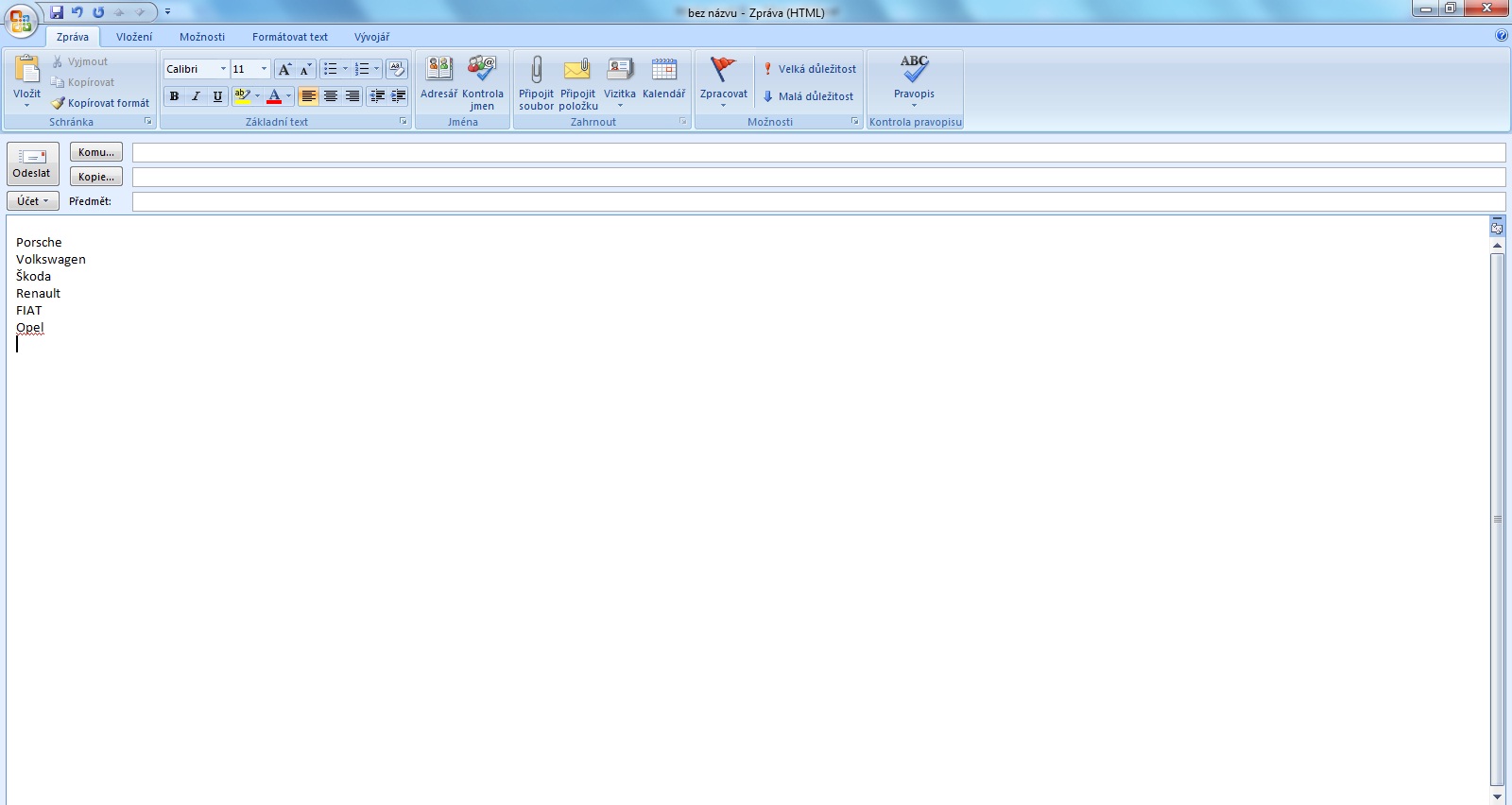Open the Možnosti group dialog launcher
1512x805 pixels.
pyautogui.click(x=855, y=122)
